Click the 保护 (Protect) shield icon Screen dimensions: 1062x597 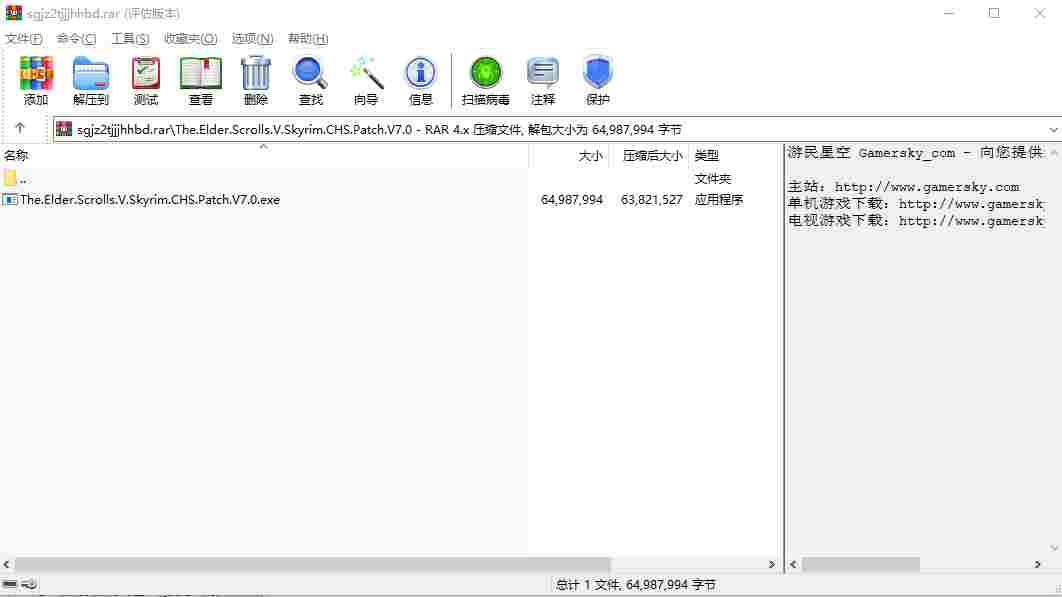597,73
